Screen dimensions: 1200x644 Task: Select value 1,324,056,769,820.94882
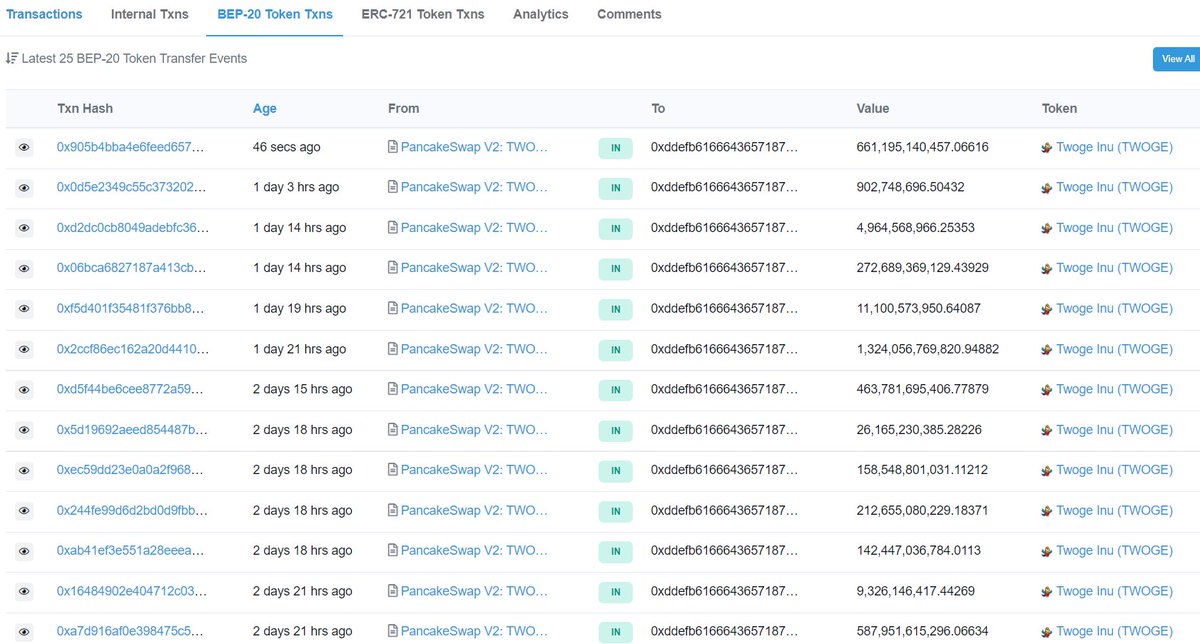928,349
